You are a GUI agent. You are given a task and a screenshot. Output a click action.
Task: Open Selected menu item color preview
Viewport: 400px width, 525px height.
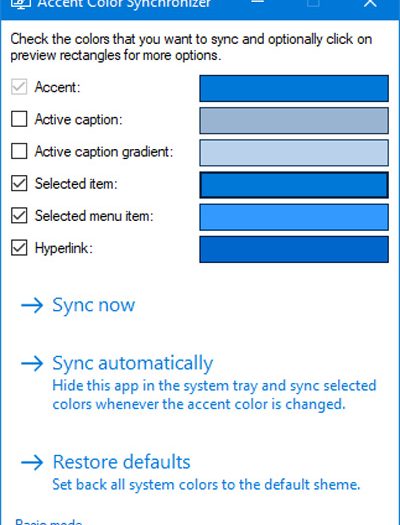[x=294, y=217]
